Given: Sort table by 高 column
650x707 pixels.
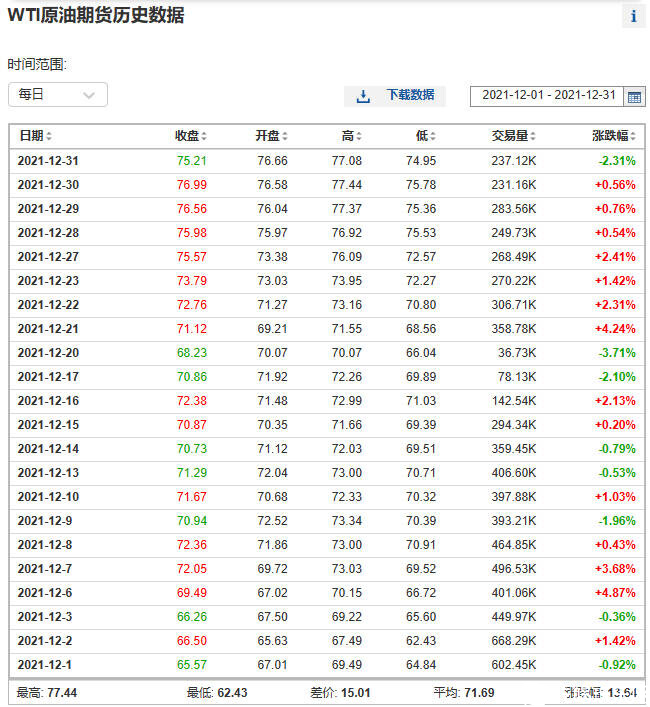Looking at the screenshot, I should [x=352, y=136].
